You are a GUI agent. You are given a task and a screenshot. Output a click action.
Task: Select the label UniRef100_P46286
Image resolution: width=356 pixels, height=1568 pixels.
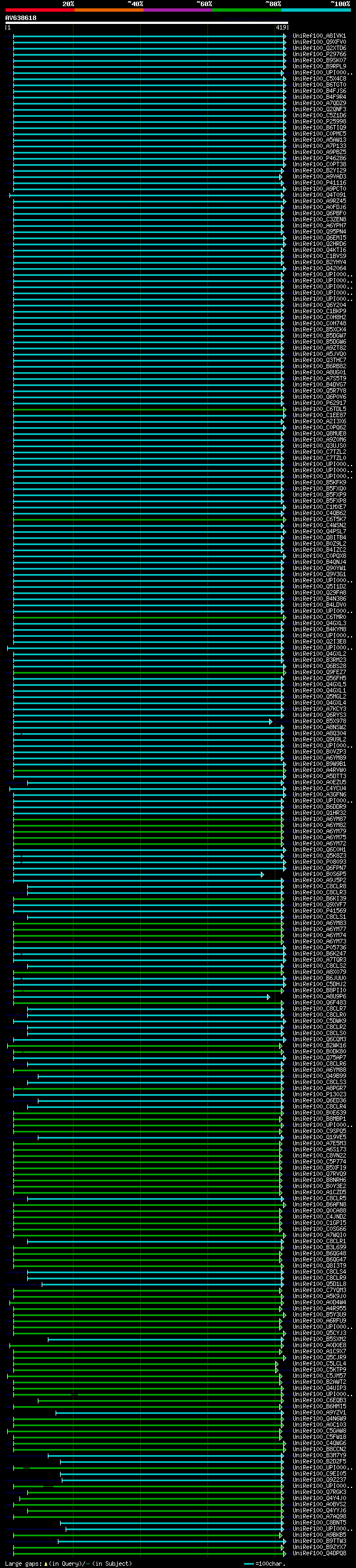click(319, 159)
